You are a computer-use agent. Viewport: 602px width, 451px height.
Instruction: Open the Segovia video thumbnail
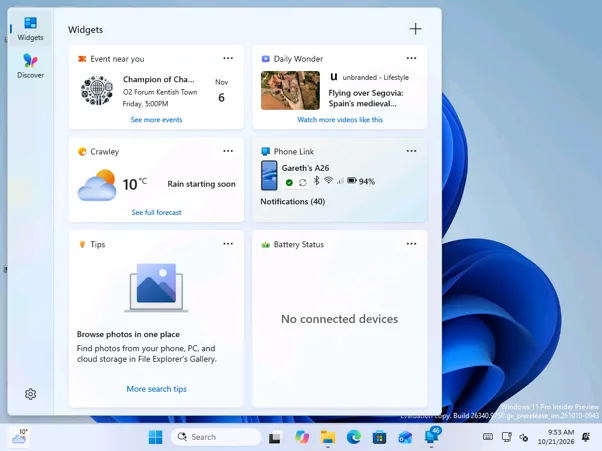(x=290, y=90)
